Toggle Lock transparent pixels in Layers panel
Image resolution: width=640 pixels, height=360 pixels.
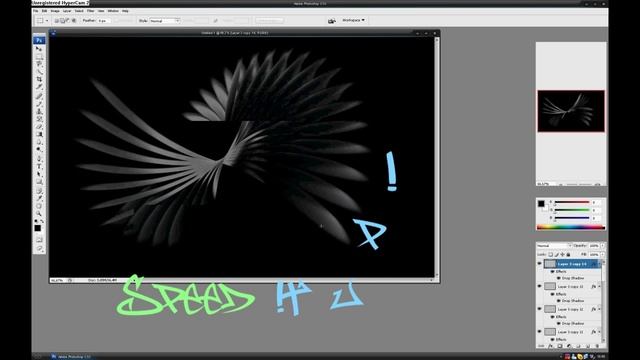(x=551, y=254)
